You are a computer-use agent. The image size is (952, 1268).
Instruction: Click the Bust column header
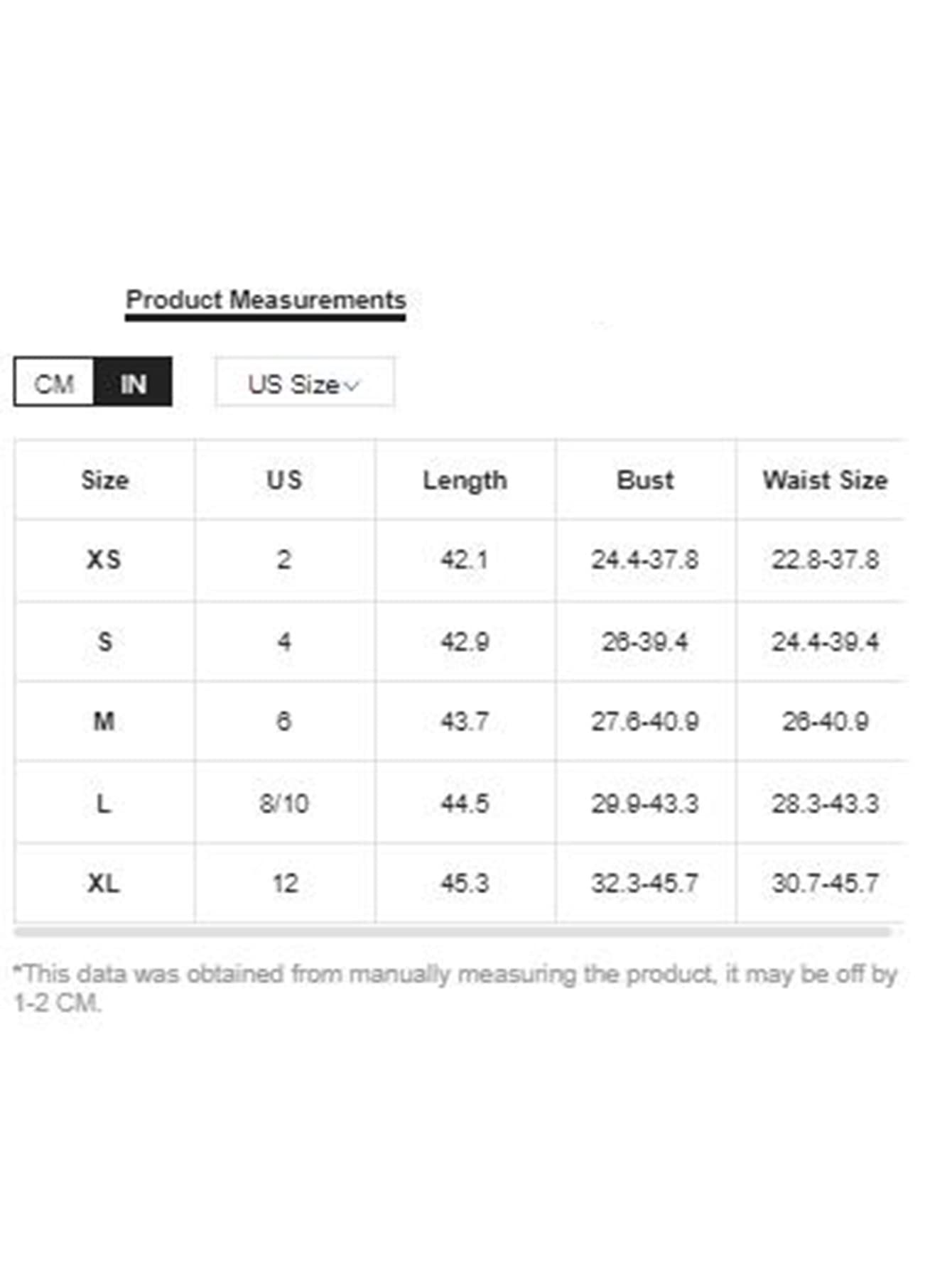645,480
